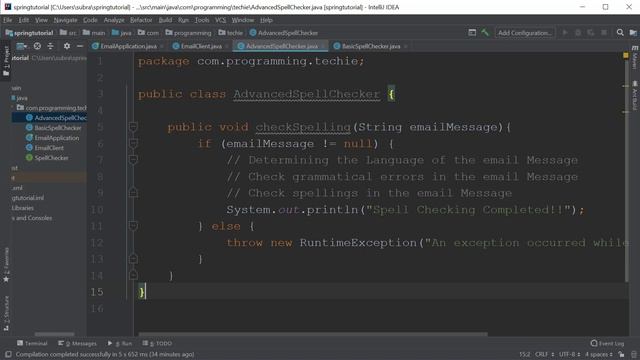Click the Debug bug icon in toolbar

pos(578,33)
